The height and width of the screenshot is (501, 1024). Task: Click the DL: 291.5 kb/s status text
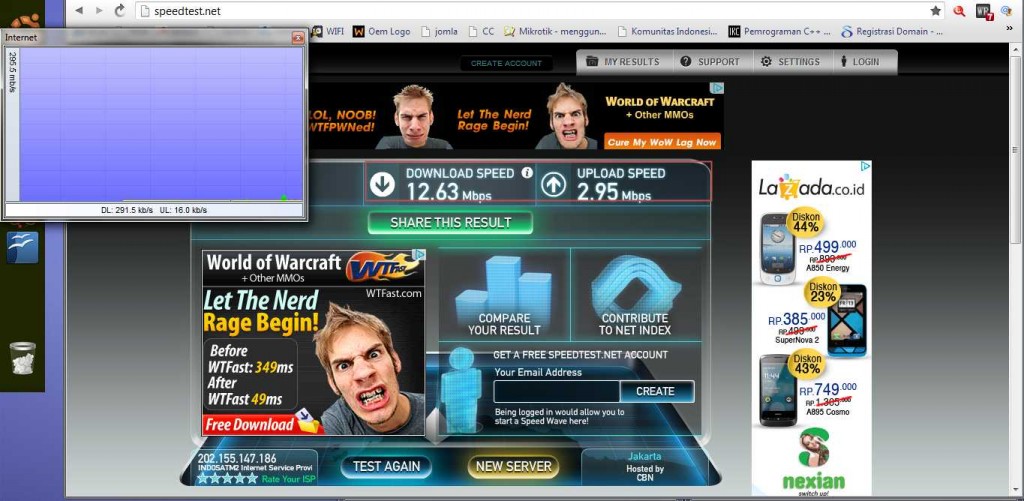tap(127, 210)
